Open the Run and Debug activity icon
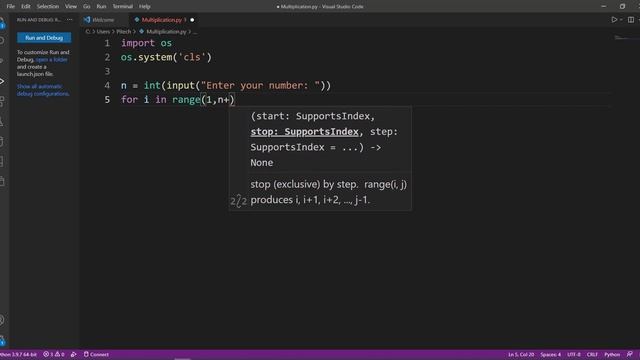This screenshot has width=640, height=360. [x=2, y=81]
